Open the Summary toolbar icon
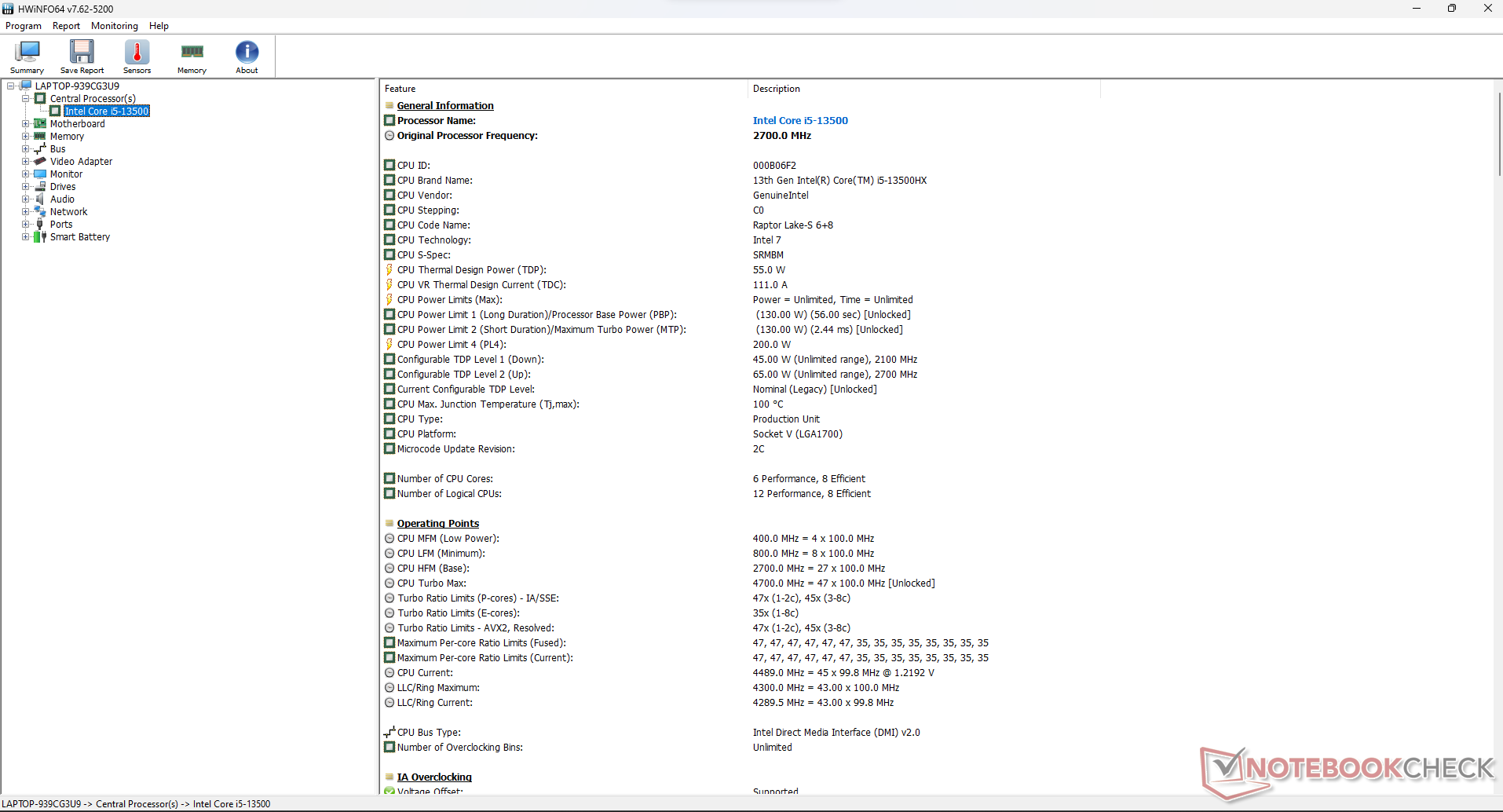The height and width of the screenshot is (812, 1503). (x=27, y=52)
